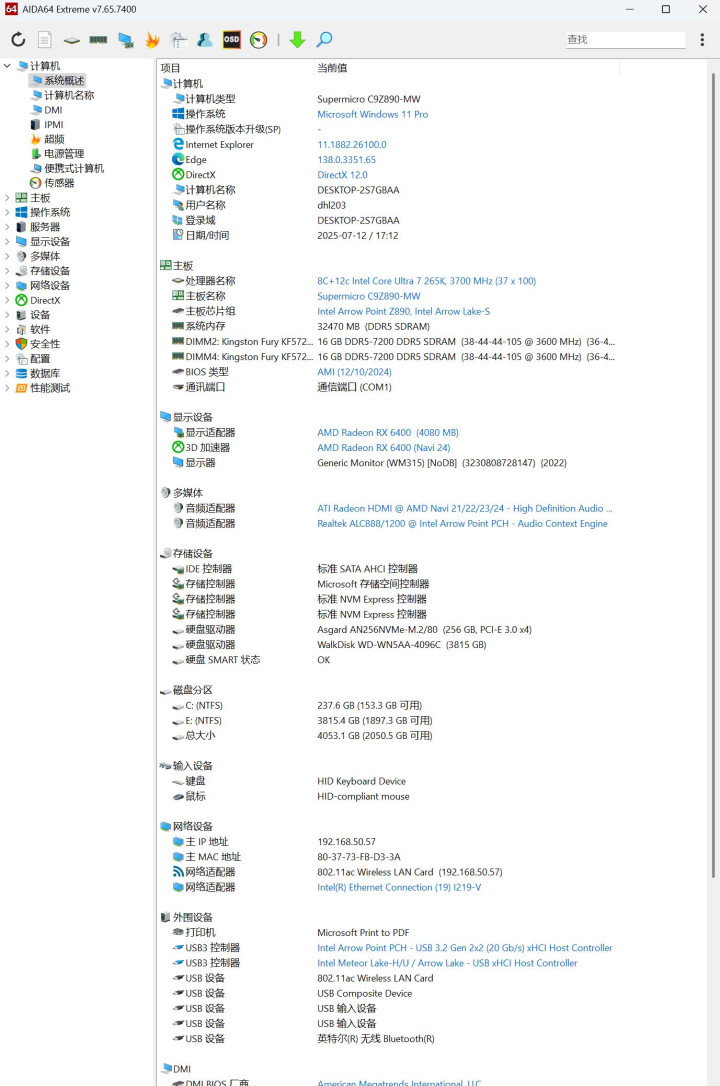The width and height of the screenshot is (720, 1086).
Task: Collapse the 计算机 tree node
Action: [7, 66]
